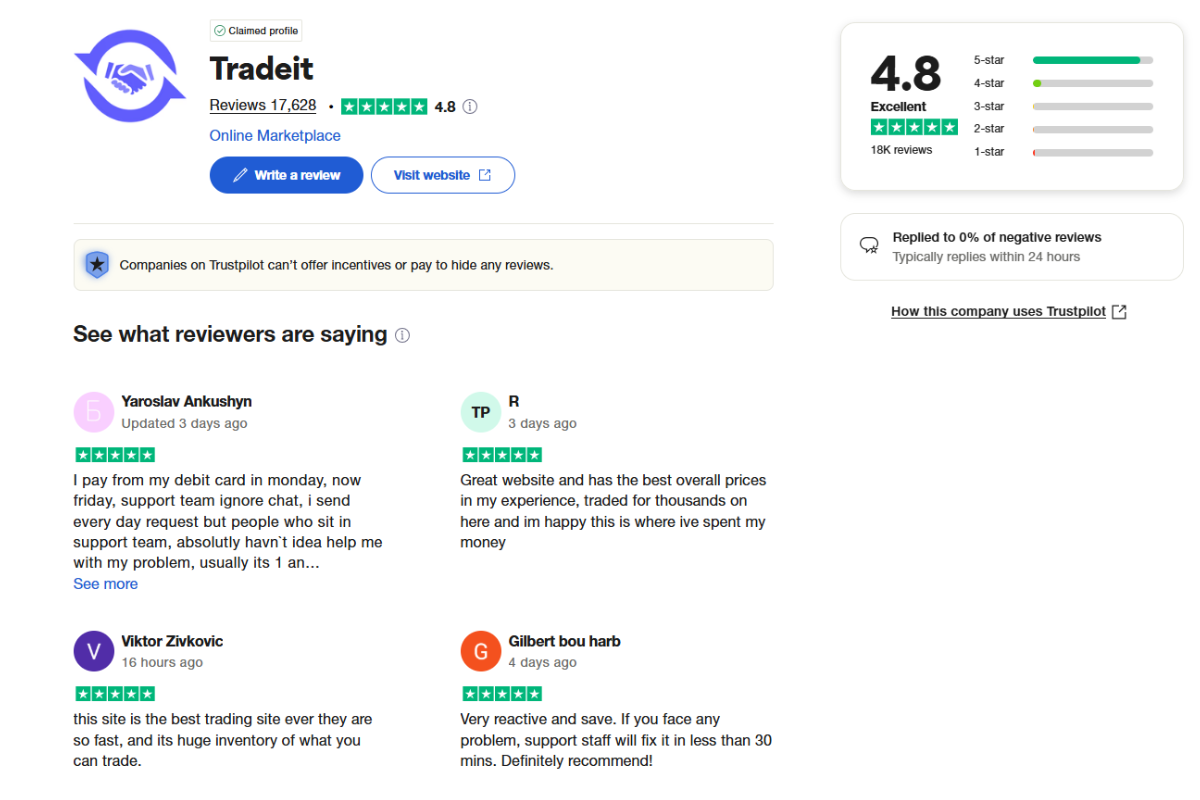Click the 5-star rating bar
Screen dimensions: 1200x800
(x=1092, y=60)
